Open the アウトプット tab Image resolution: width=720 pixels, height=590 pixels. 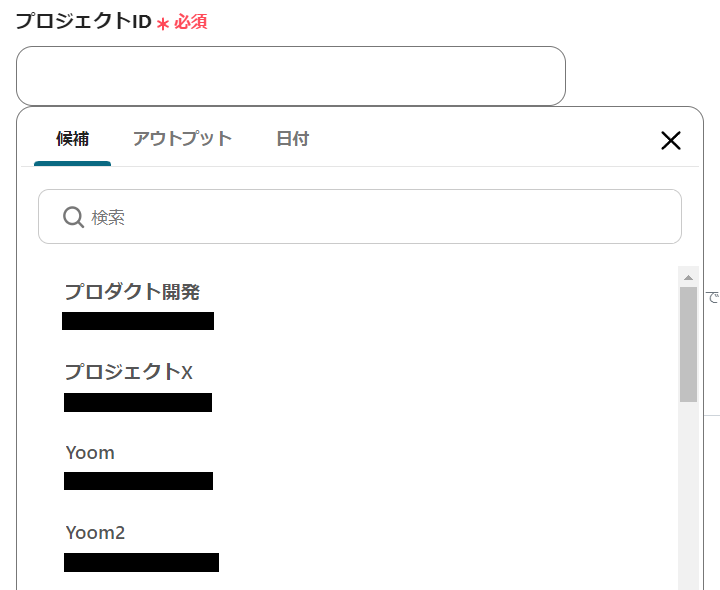click(x=182, y=139)
